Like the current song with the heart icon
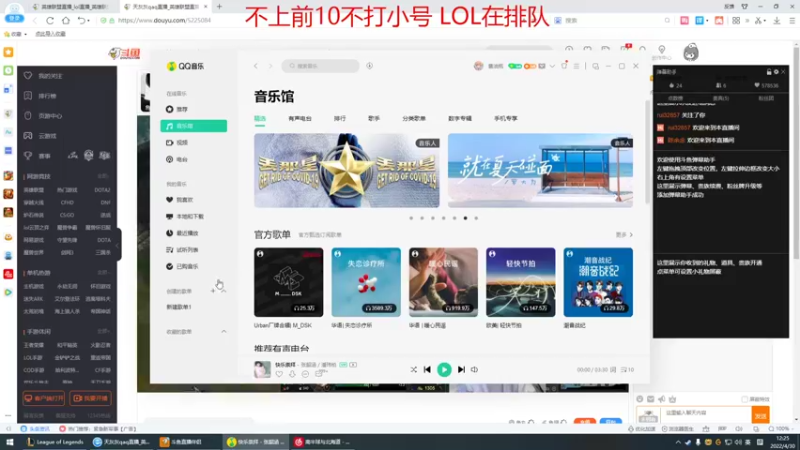This screenshot has height=450, width=800. pyautogui.click(x=279, y=374)
